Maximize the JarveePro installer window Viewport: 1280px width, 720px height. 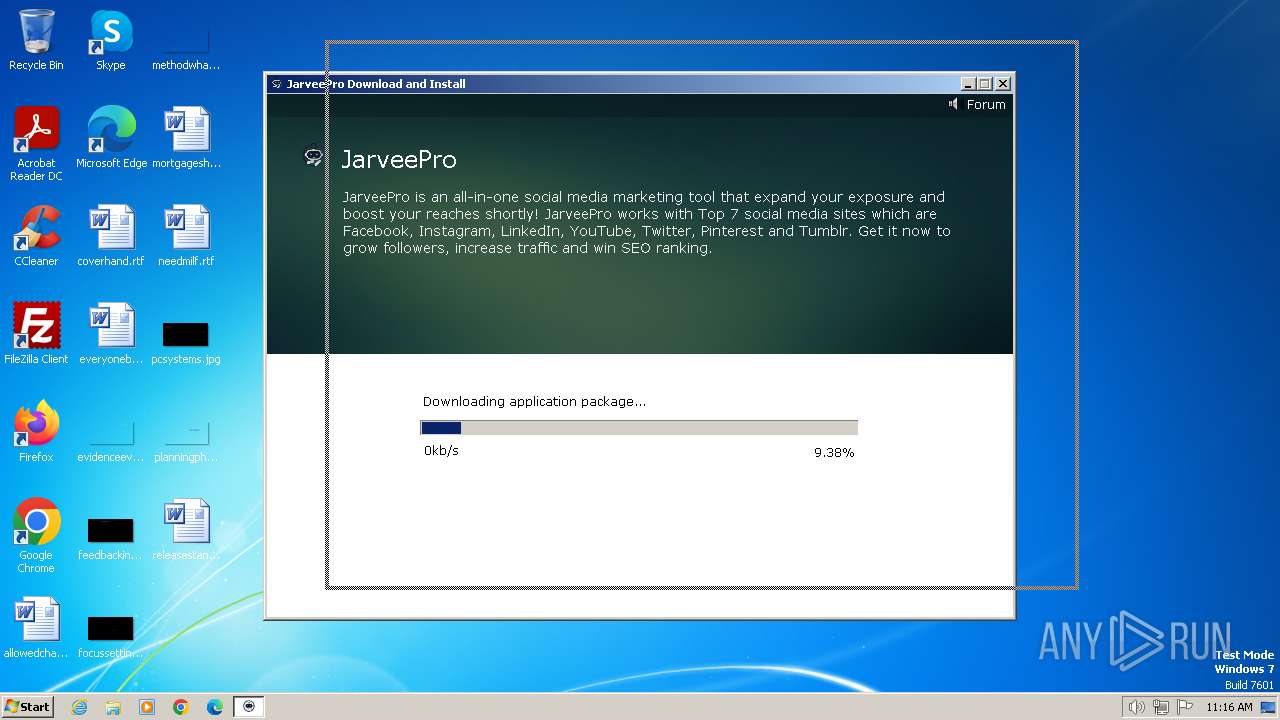click(x=984, y=84)
